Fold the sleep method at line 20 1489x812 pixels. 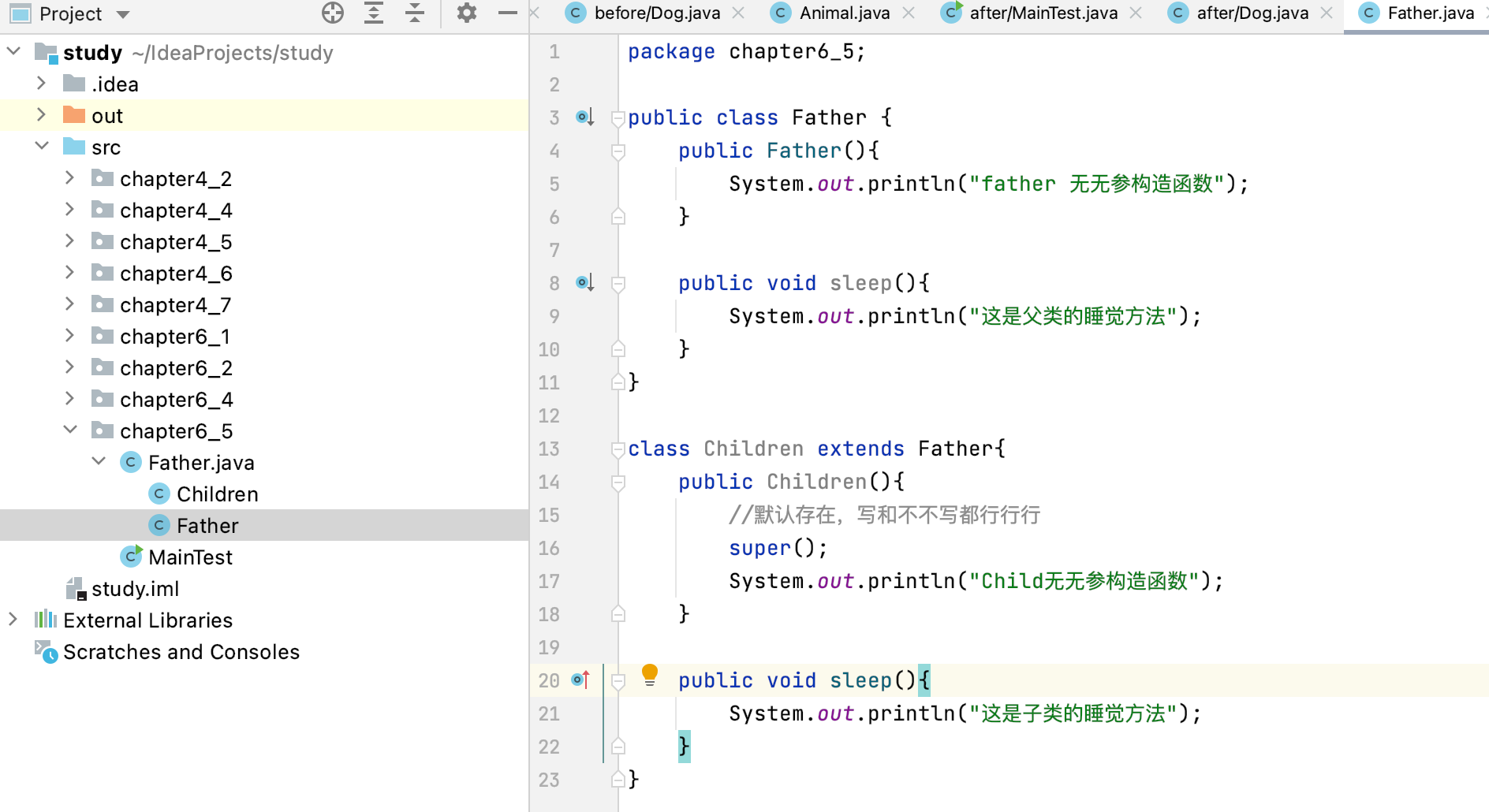pos(618,681)
